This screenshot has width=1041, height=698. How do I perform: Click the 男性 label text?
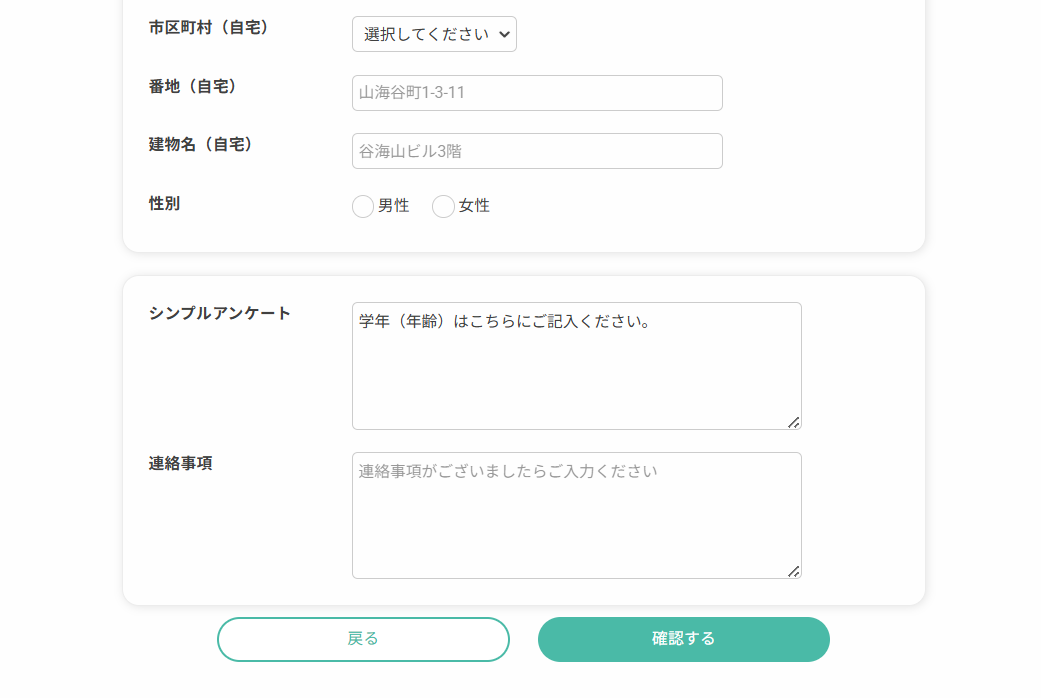tap(394, 206)
